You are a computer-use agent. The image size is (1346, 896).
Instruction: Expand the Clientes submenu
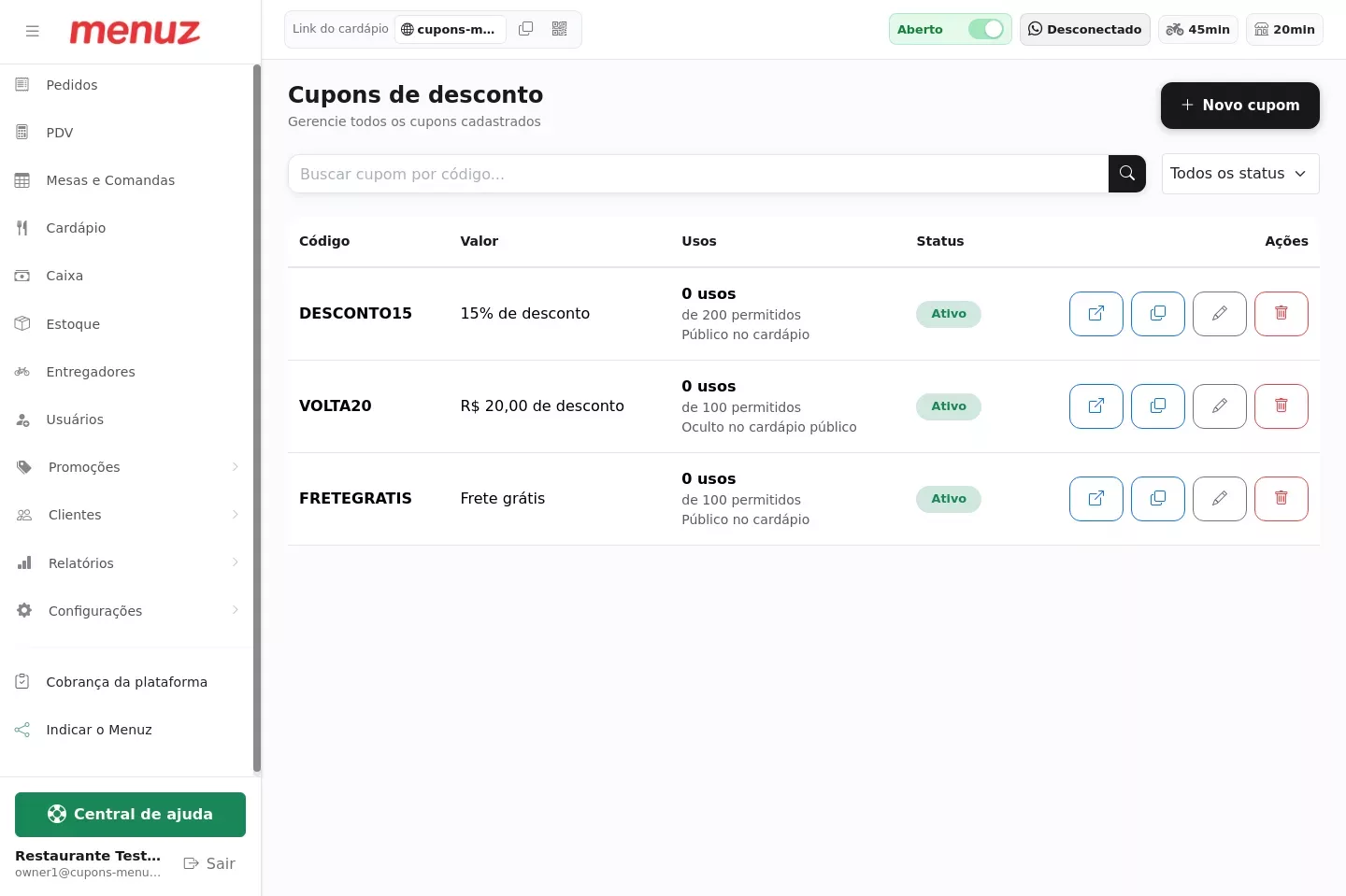[x=126, y=515]
